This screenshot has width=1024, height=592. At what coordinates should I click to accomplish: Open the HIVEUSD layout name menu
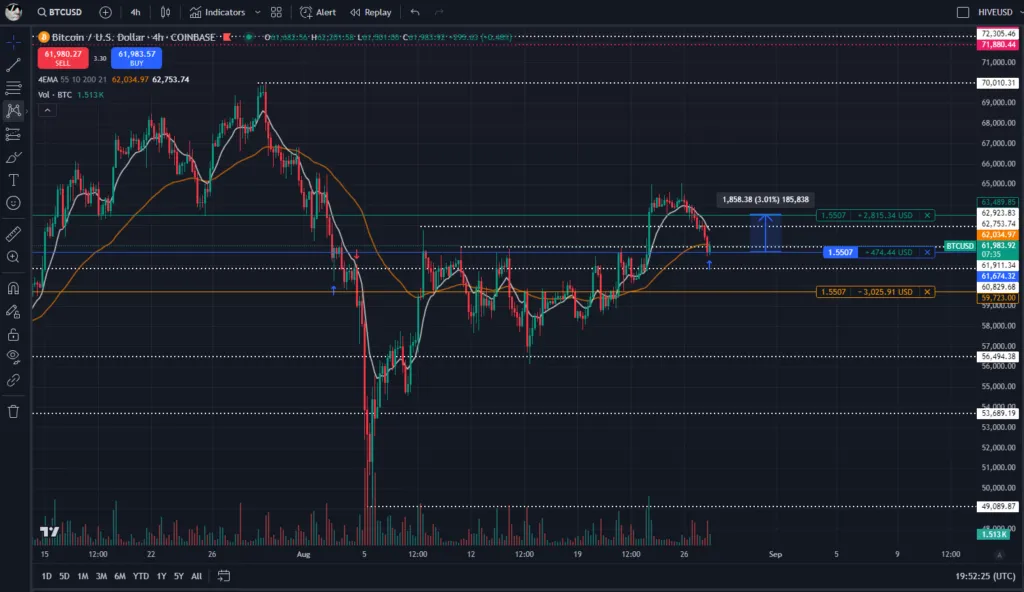(x=997, y=12)
